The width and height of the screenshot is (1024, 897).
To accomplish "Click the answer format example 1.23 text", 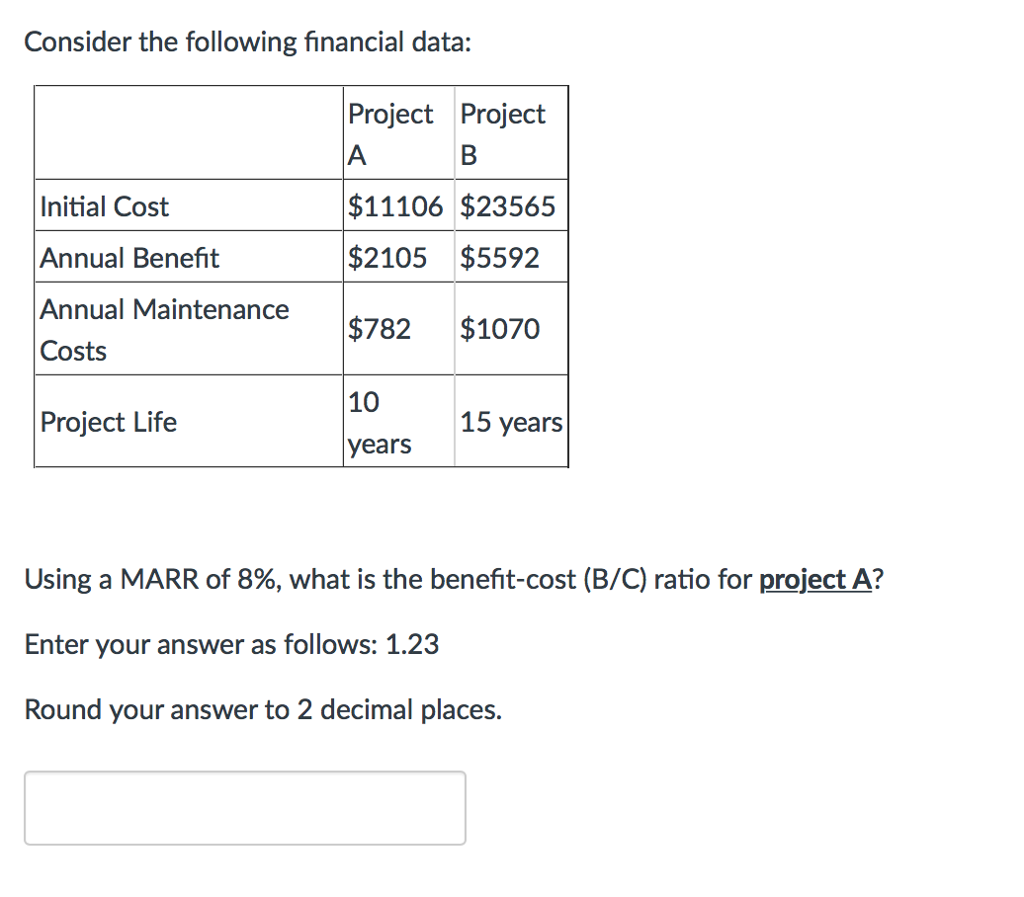I will tap(231, 644).
